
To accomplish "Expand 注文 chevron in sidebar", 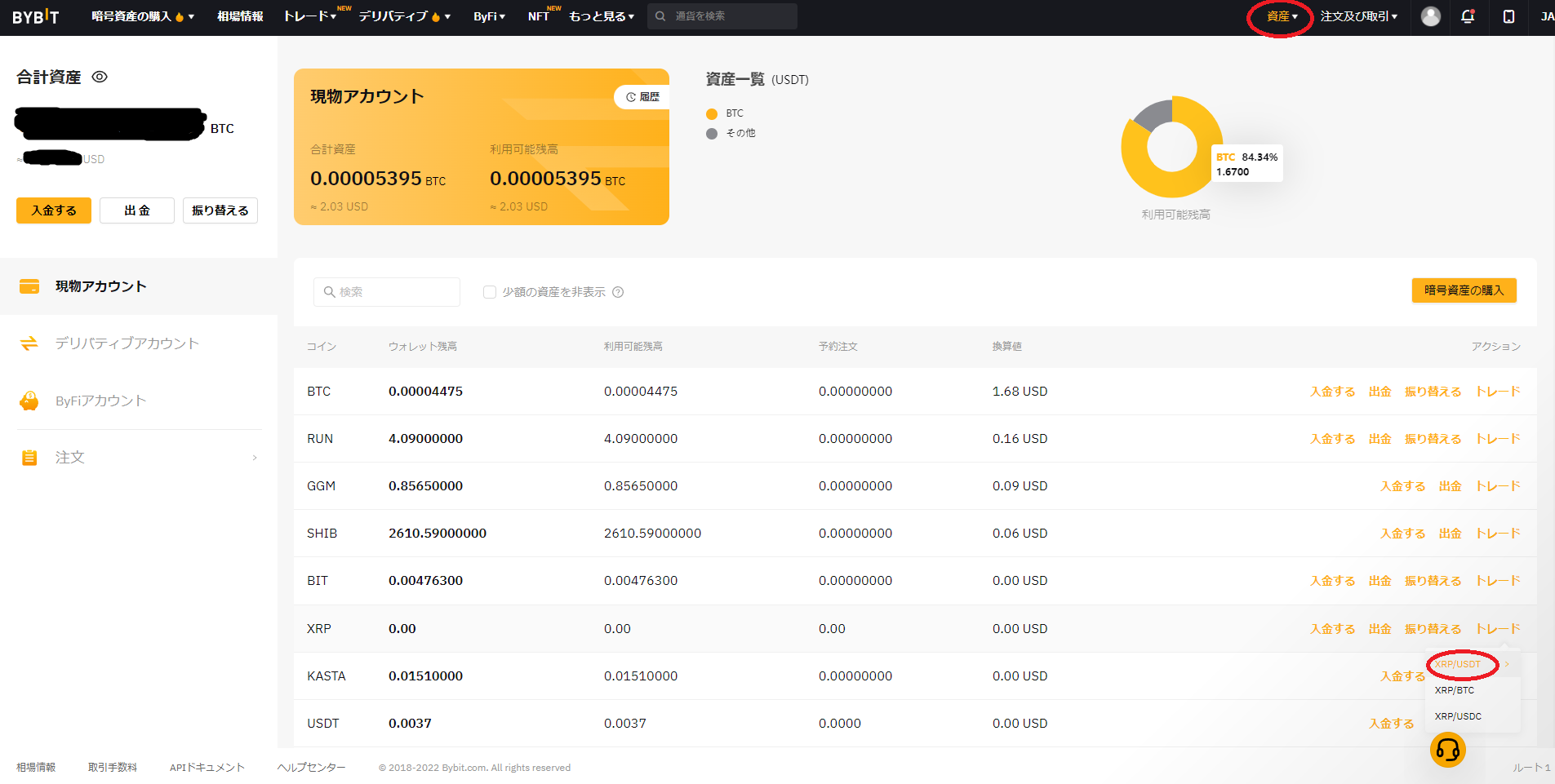I will point(255,458).
